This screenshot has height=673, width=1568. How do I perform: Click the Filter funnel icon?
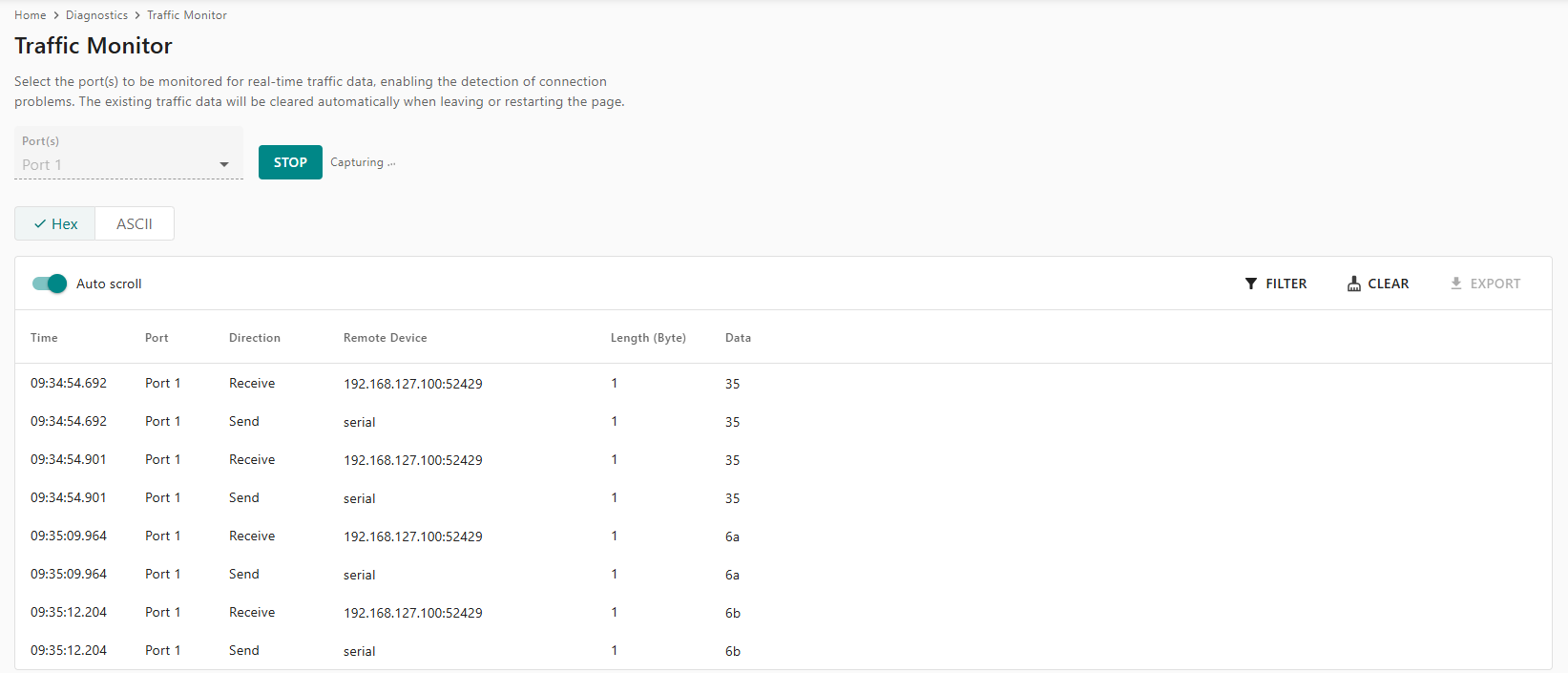click(x=1250, y=284)
